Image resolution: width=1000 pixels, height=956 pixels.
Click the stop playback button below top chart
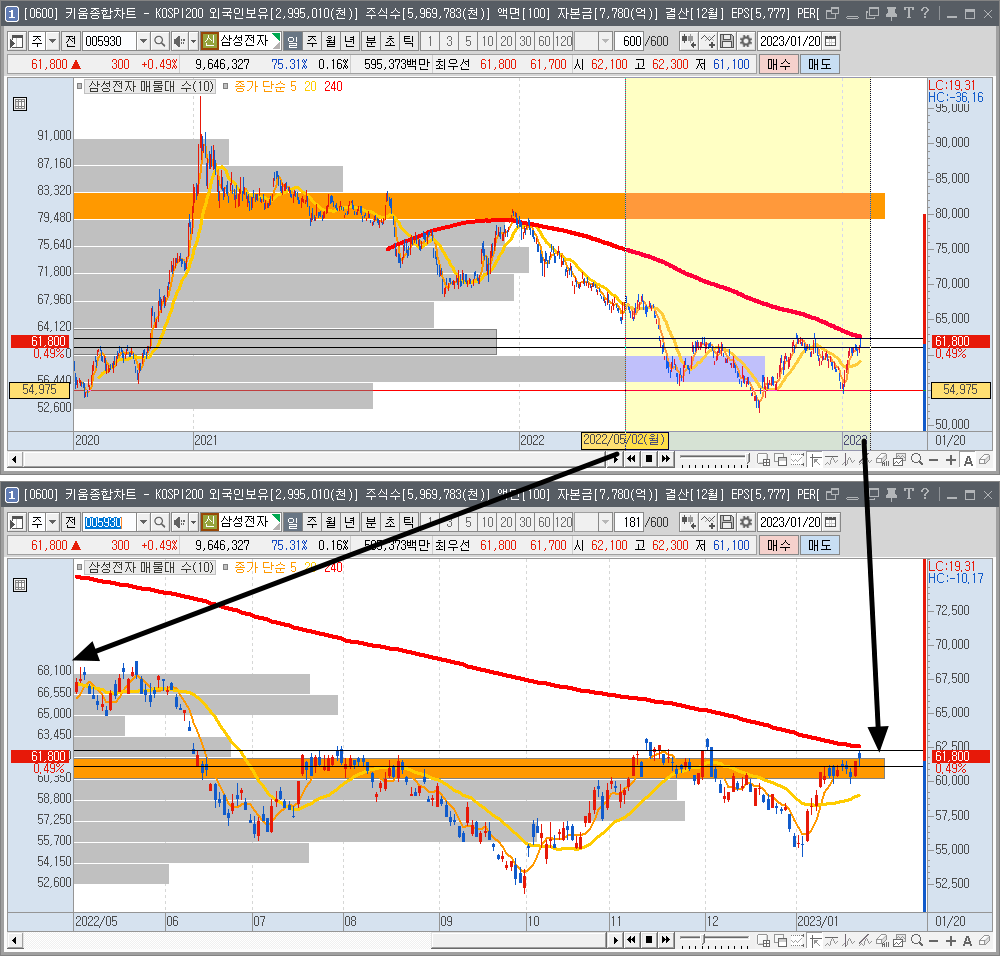point(649,459)
